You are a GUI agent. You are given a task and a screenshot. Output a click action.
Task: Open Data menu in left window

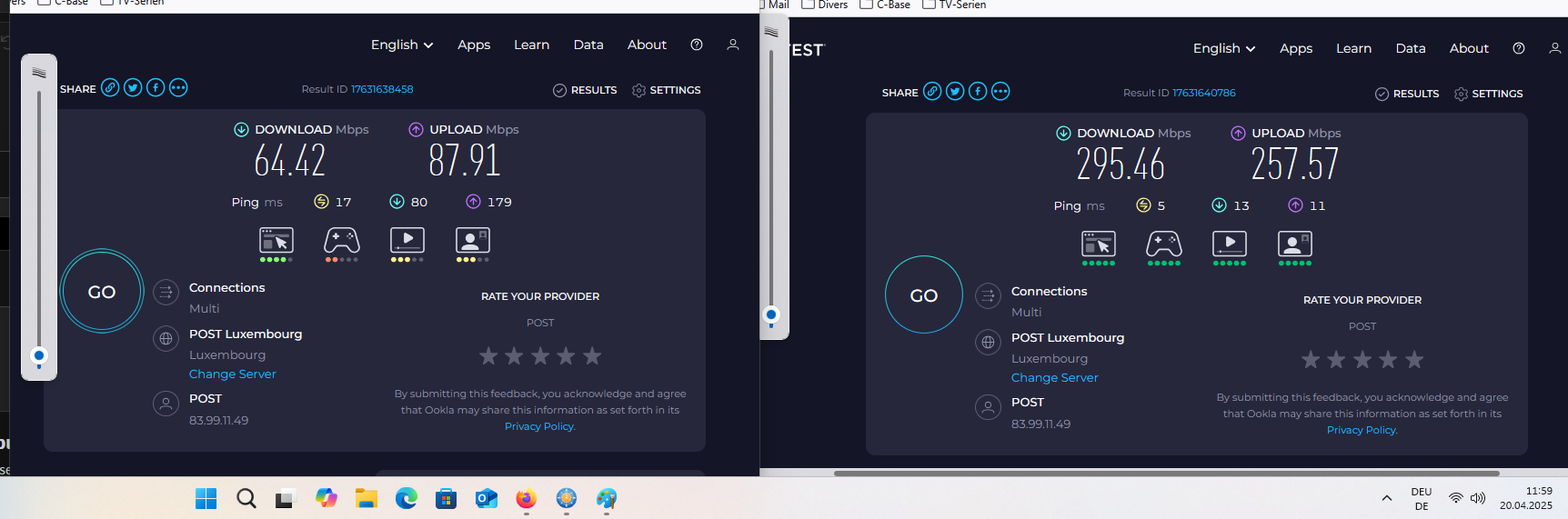tap(588, 45)
